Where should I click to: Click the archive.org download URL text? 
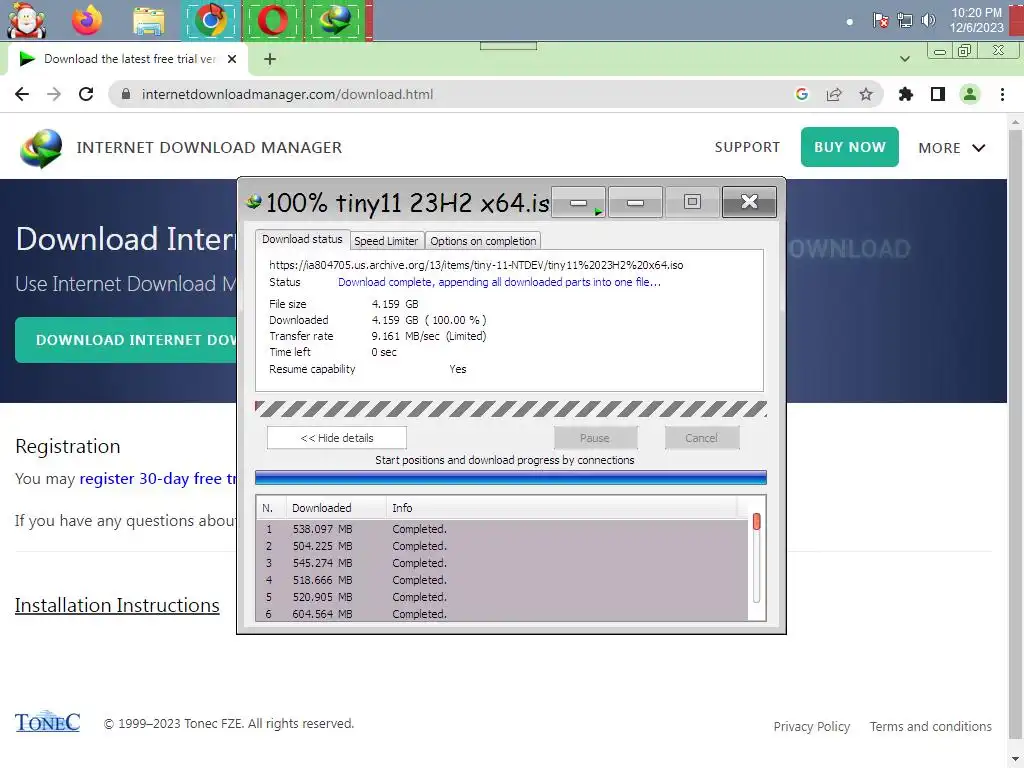point(476,265)
